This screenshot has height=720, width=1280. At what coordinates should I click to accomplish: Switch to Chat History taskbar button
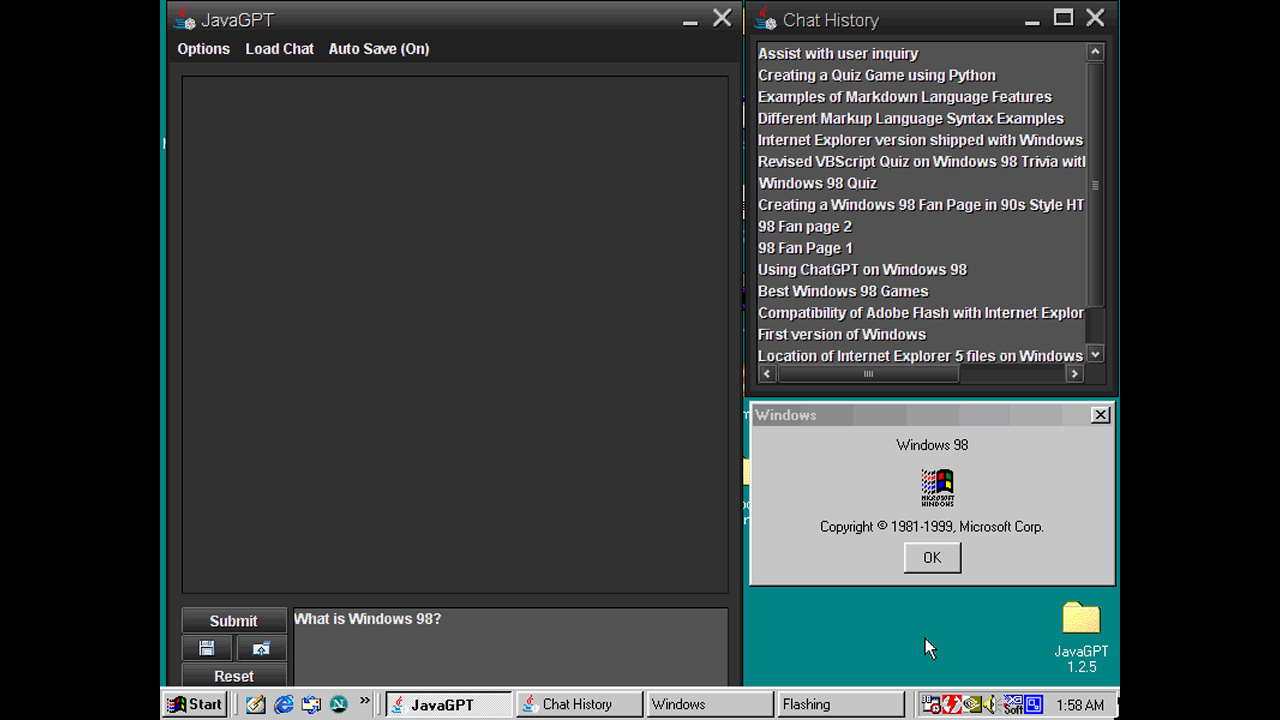(580, 704)
